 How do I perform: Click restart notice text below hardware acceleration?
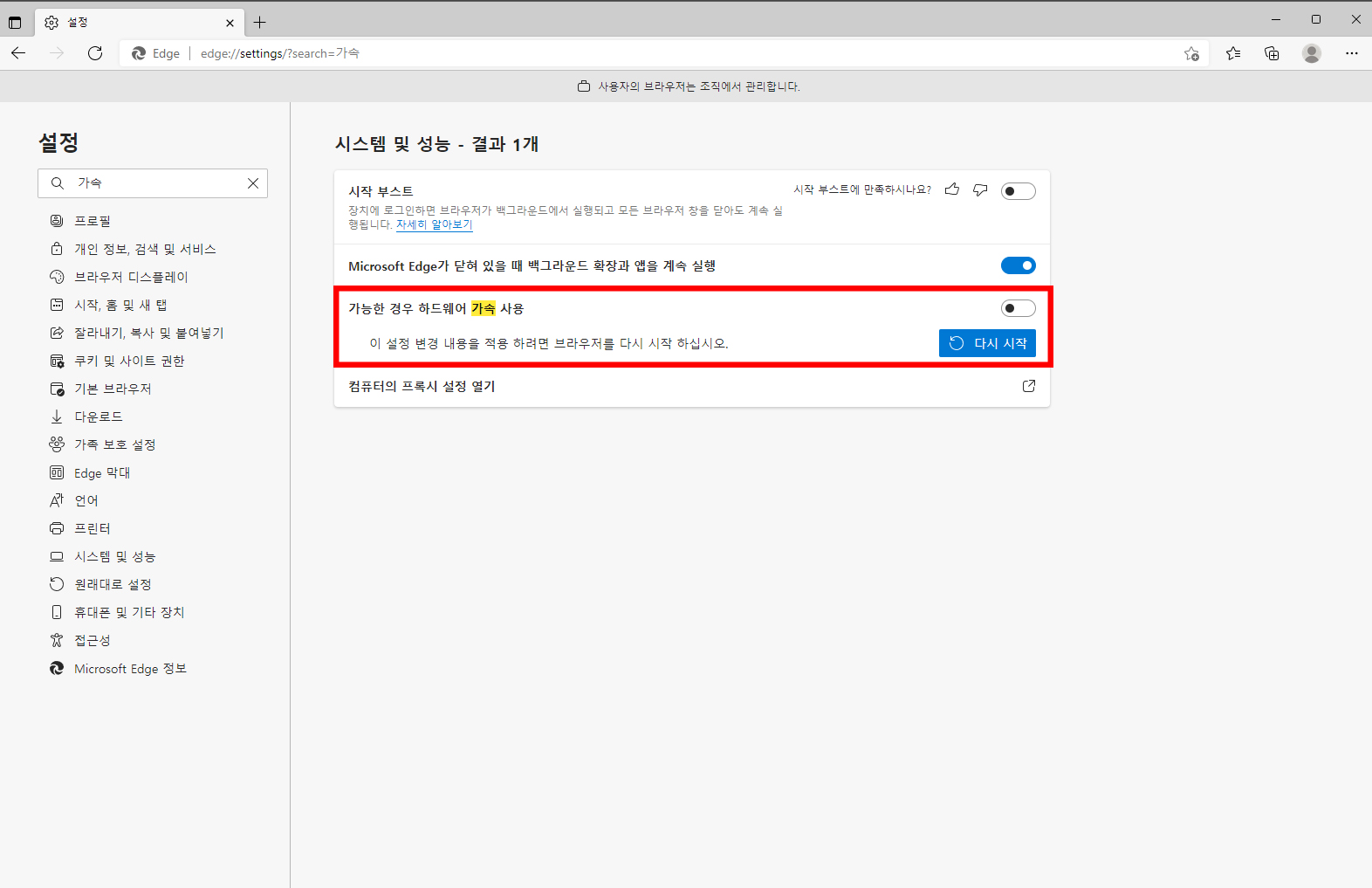pyautogui.click(x=549, y=343)
